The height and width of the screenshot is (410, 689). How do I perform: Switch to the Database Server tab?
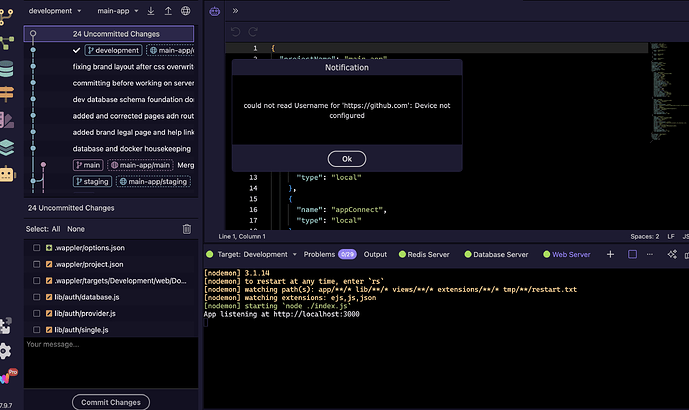pyautogui.click(x=496, y=254)
